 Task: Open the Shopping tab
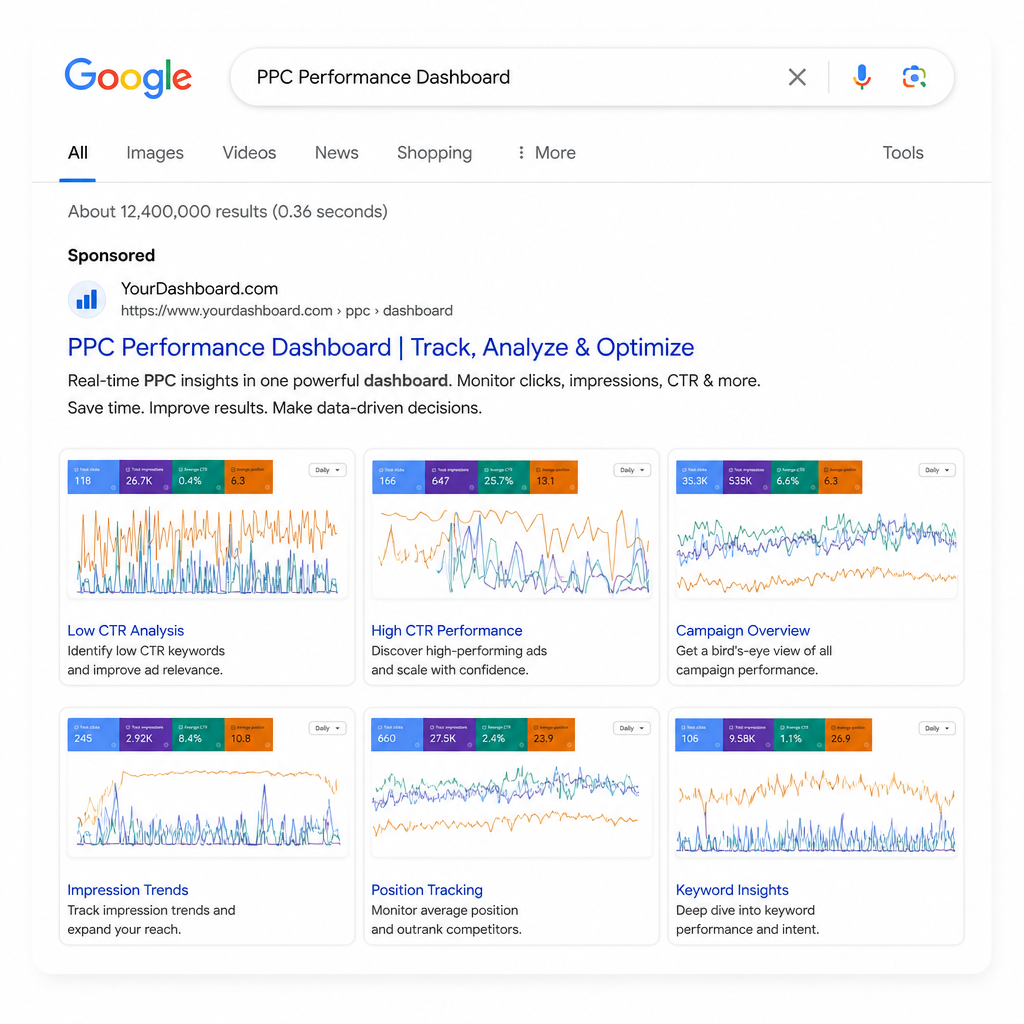(x=434, y=153)
